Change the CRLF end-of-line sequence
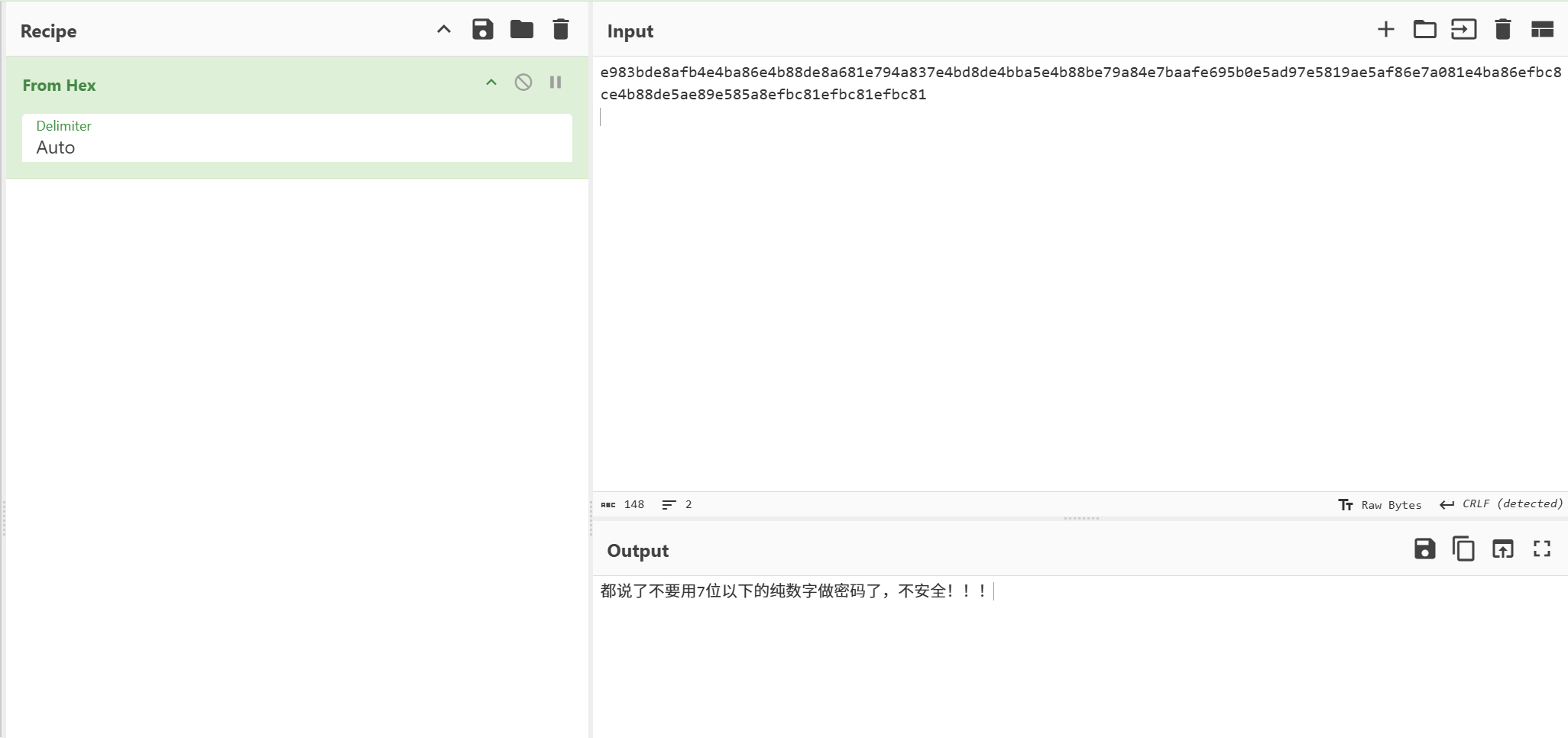 [1502, 504]
